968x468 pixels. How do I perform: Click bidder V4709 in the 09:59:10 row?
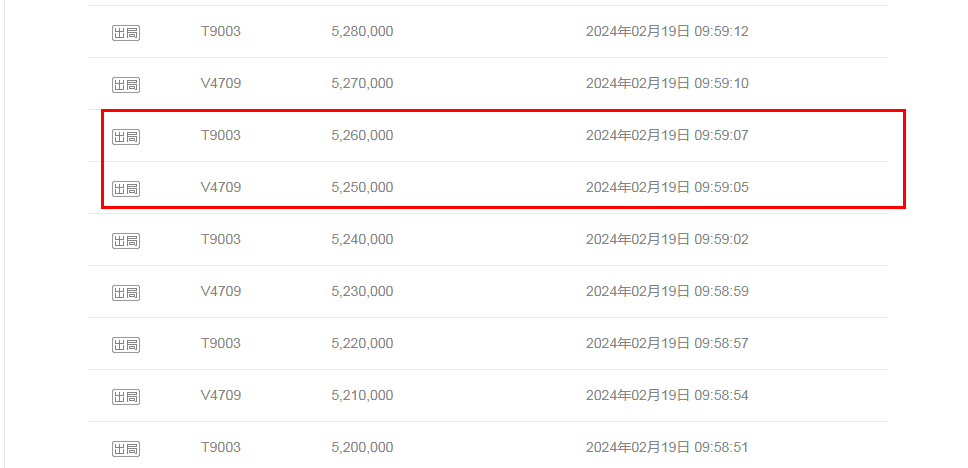tap(220, 83)
